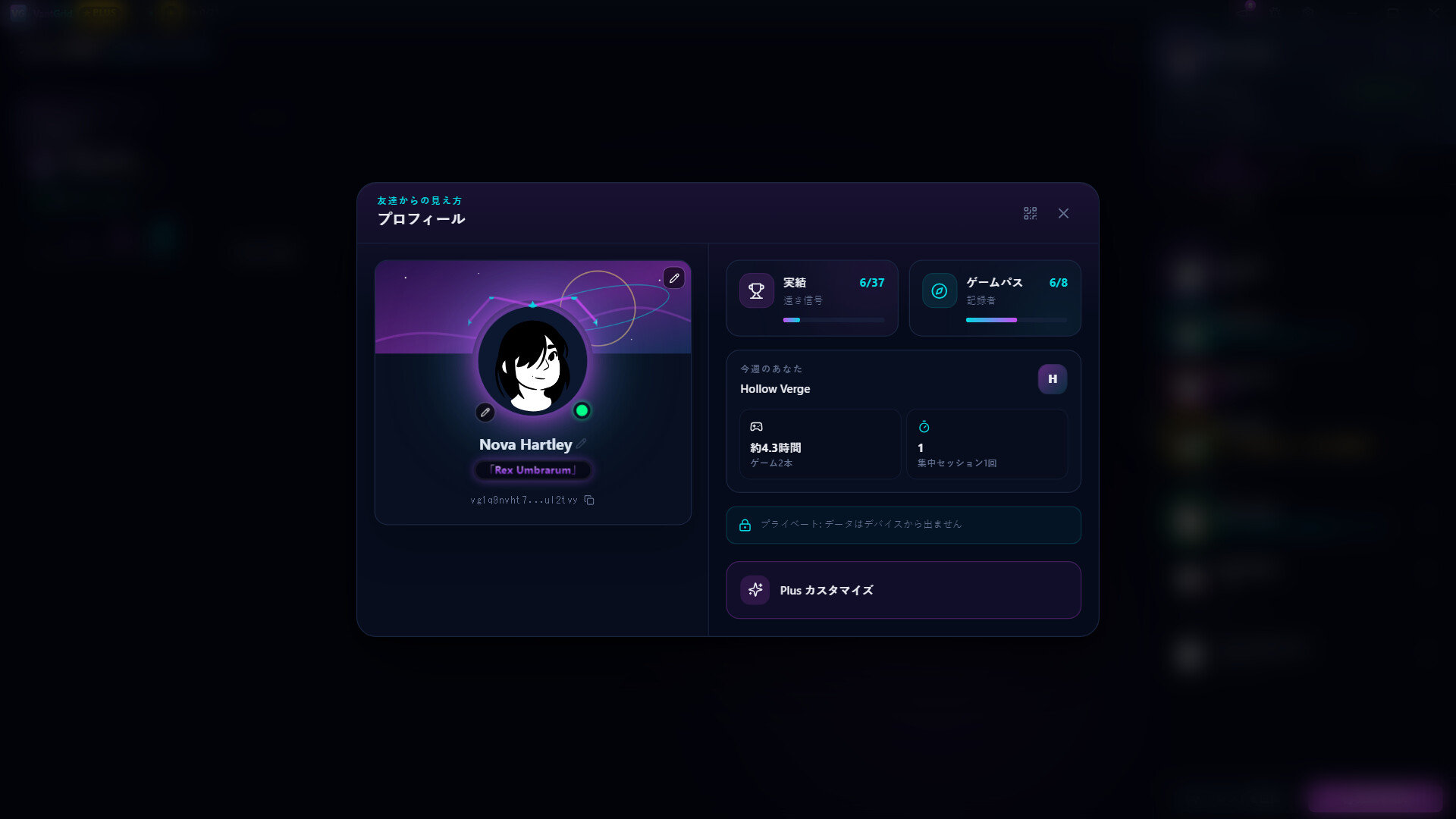The width and height of the screenshot is (1456, 819).
Task: Click the stopwatch icon above 集中セッション
Action: (x=924, y=427)
